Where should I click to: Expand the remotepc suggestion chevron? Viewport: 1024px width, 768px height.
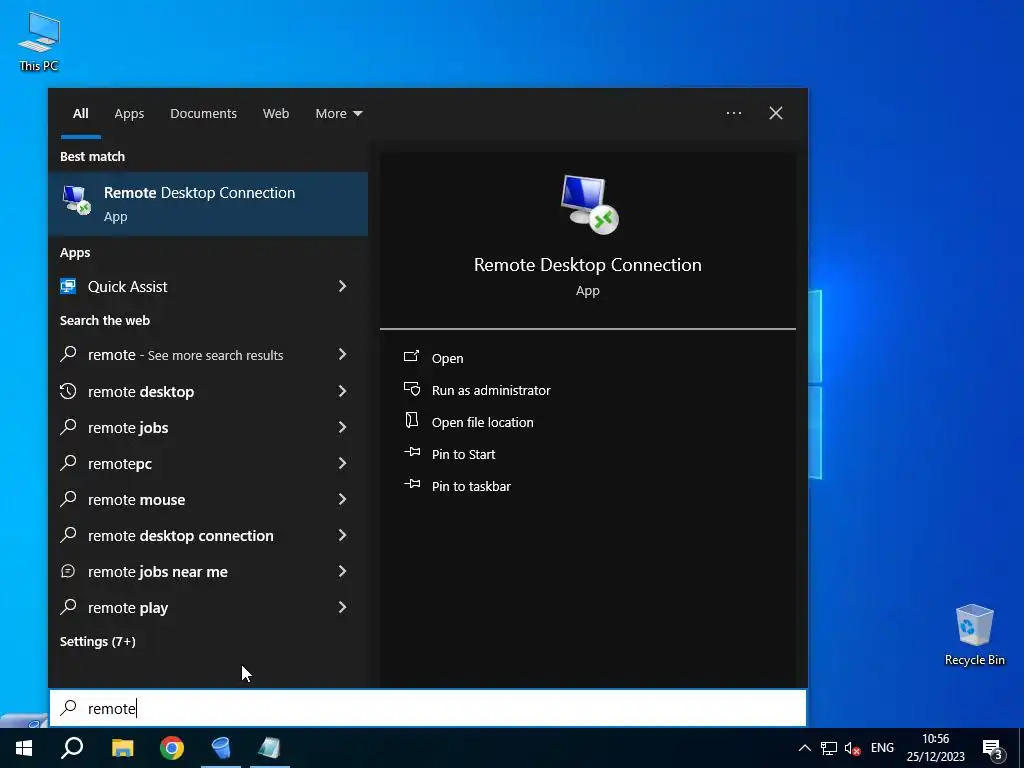(342, 463)
